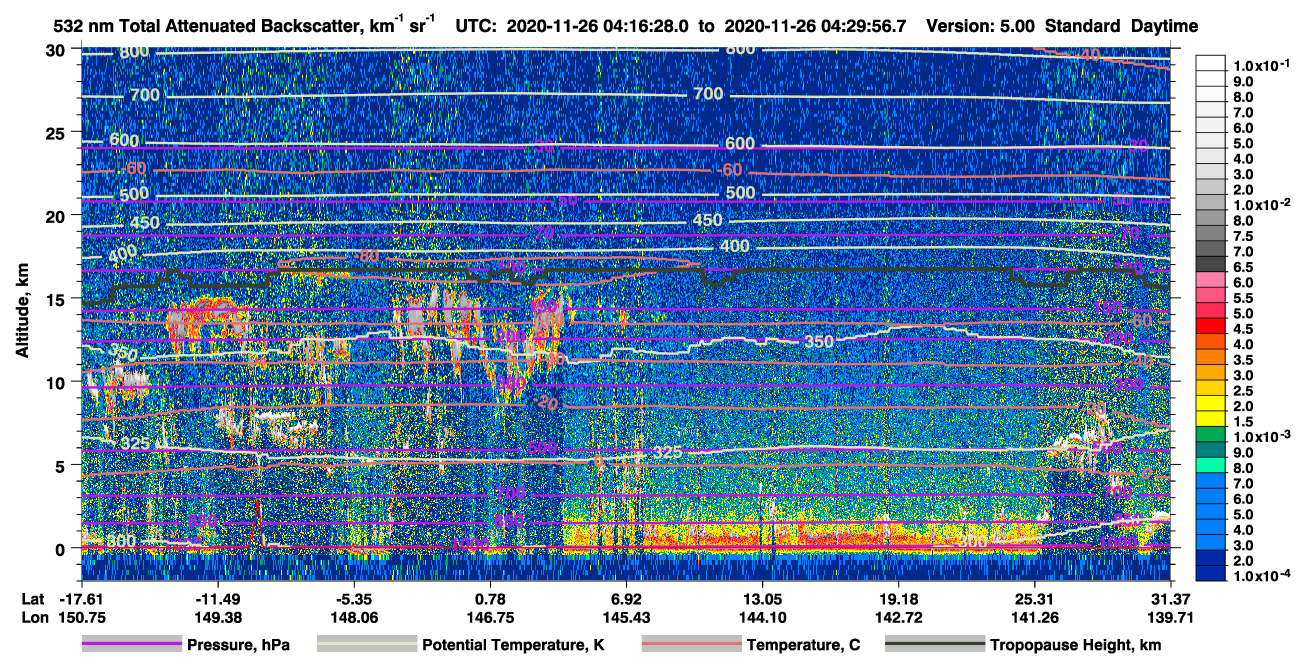Select the 'Version: 5.00' text

point(981,26)
